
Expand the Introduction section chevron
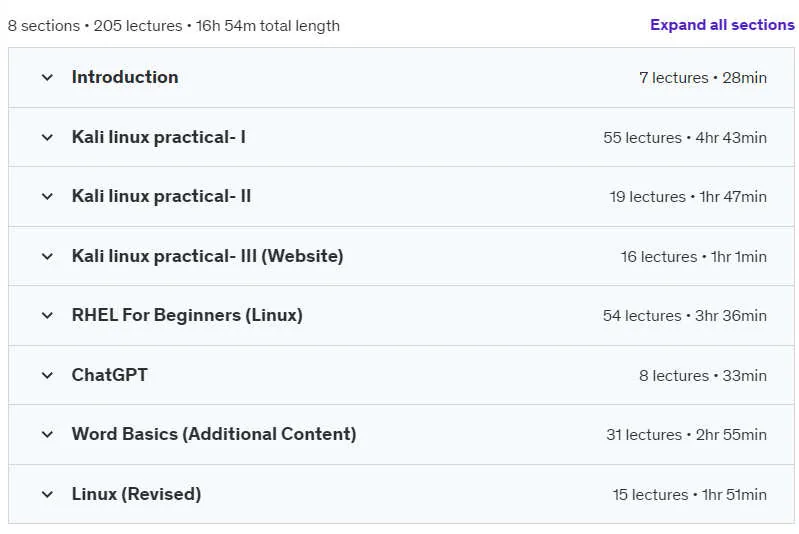tap(47, 78)
